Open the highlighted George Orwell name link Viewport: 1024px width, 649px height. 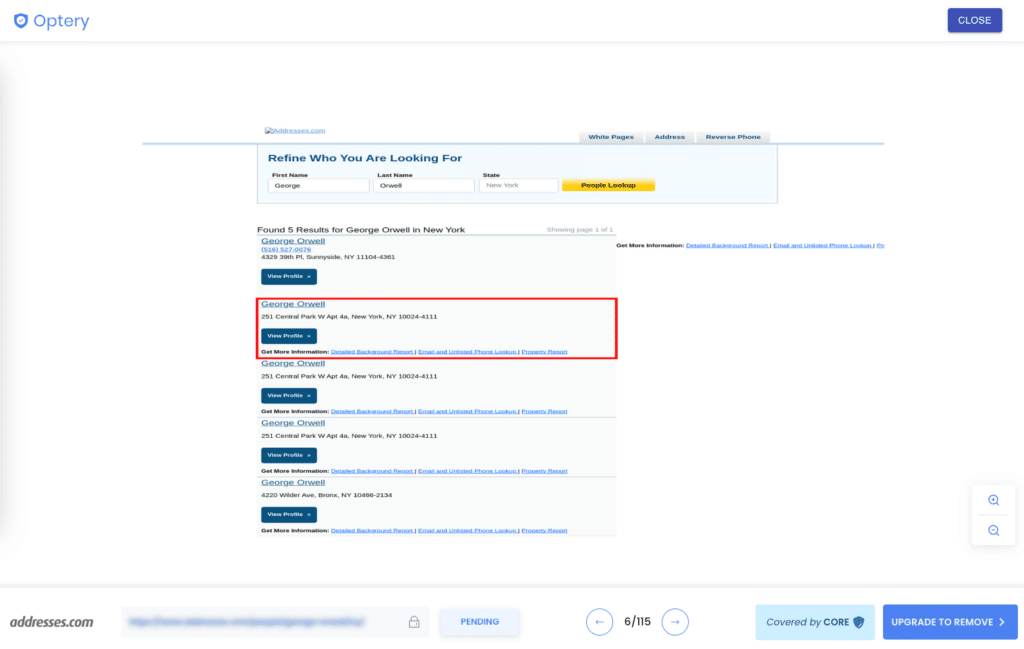pos(293,304)
